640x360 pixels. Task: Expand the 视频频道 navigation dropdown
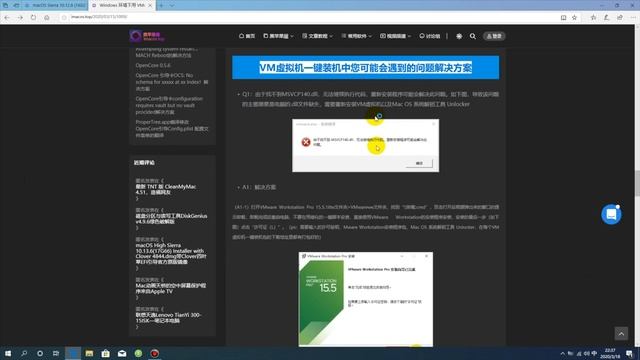[396, 36]
